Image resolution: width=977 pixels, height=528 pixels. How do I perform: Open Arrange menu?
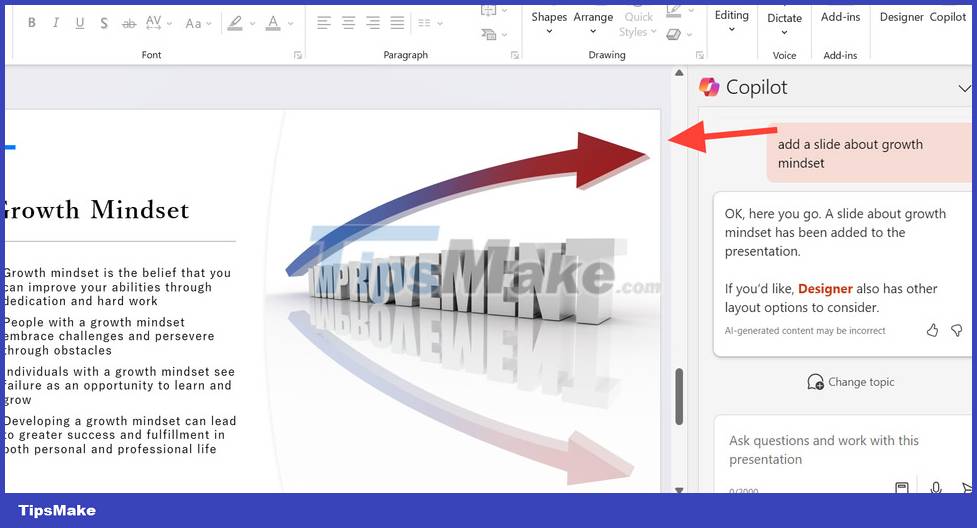click(593, 22)
